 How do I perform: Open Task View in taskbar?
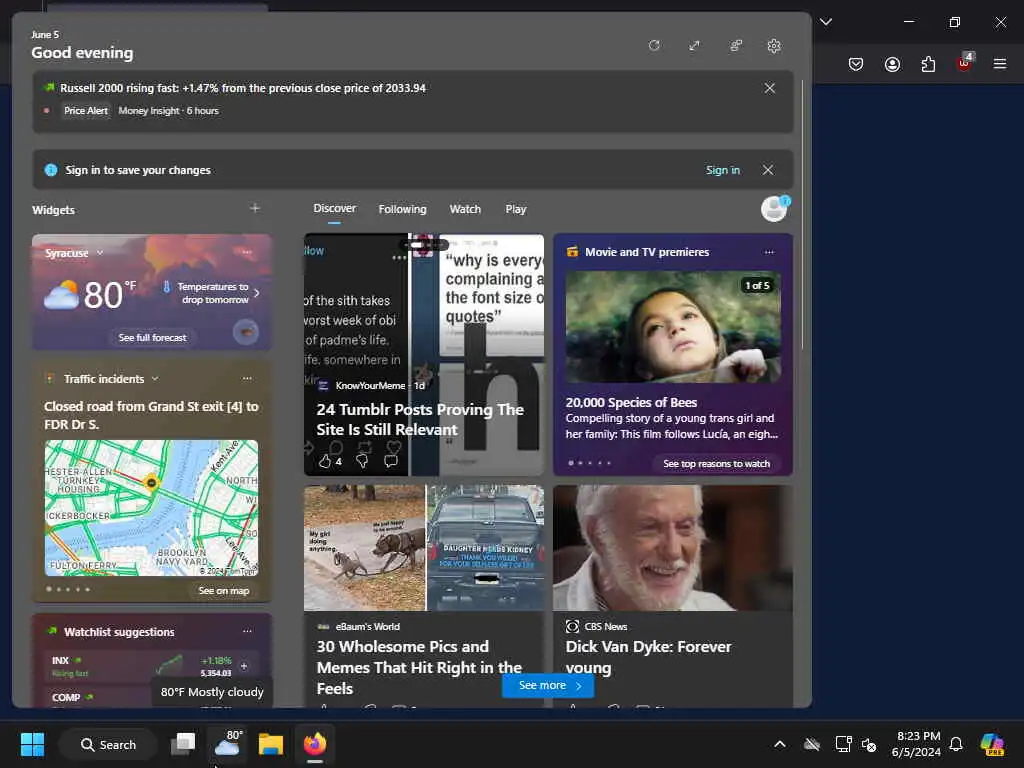(x=184, y=744)
